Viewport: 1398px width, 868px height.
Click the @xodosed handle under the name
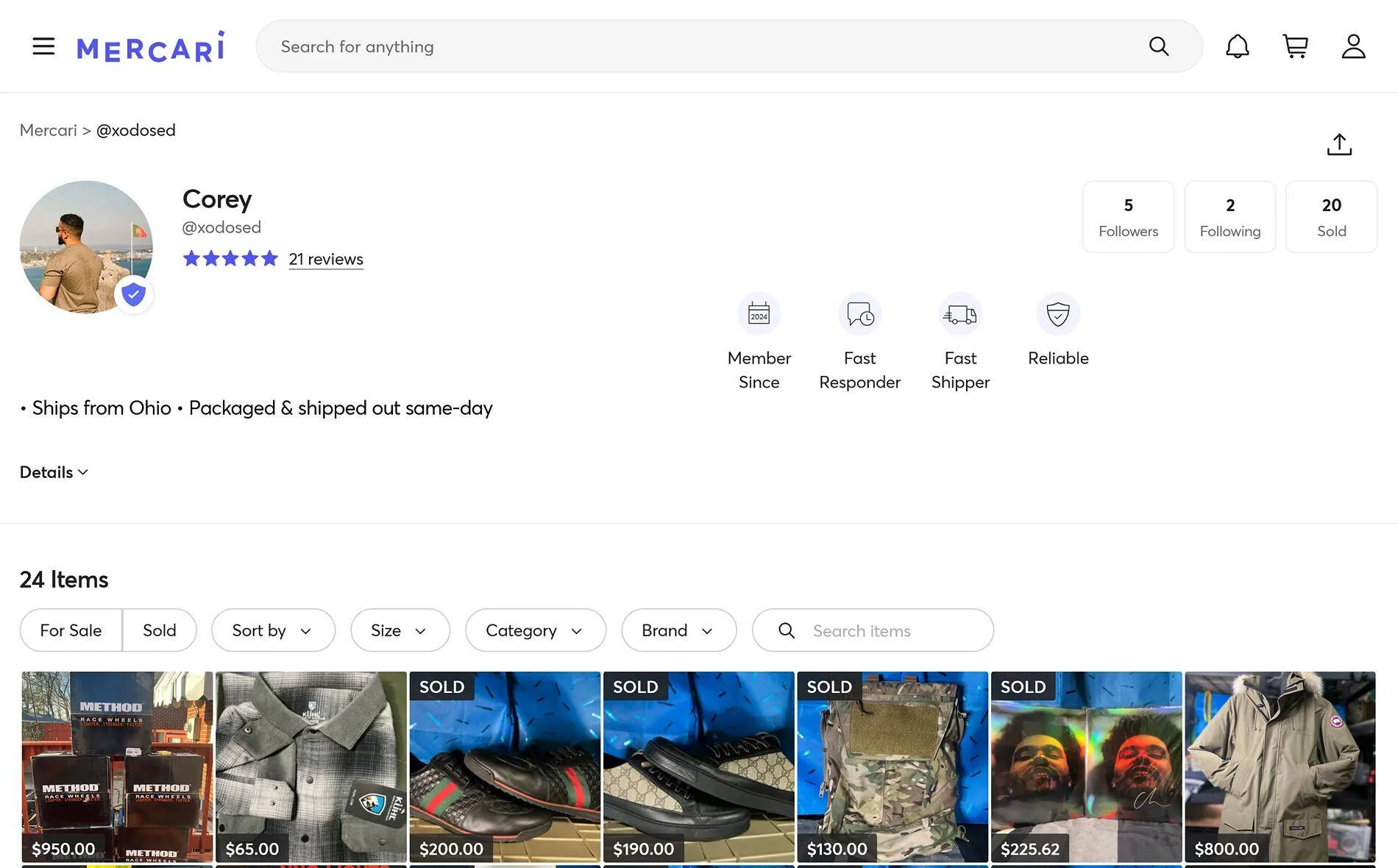(x=221, y=227)
